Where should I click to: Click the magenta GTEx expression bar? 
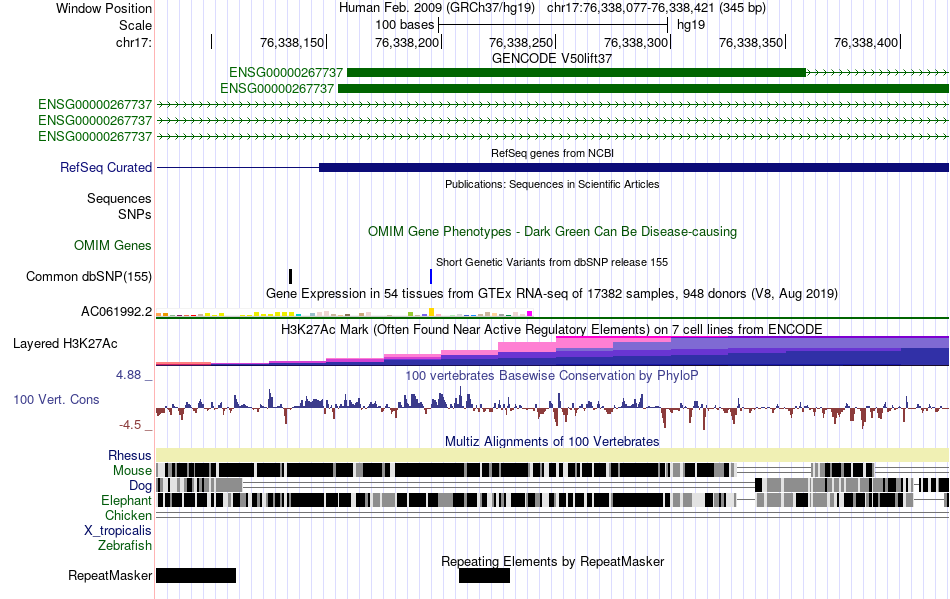[x=530, y=314]
